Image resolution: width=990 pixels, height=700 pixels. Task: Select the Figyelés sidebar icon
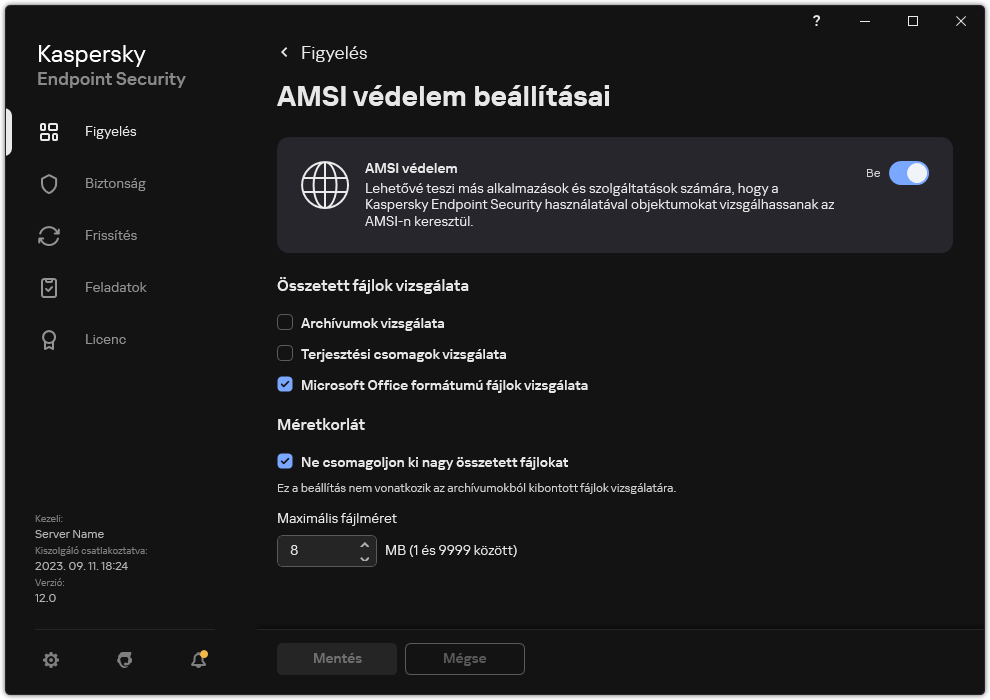[49, 131]
